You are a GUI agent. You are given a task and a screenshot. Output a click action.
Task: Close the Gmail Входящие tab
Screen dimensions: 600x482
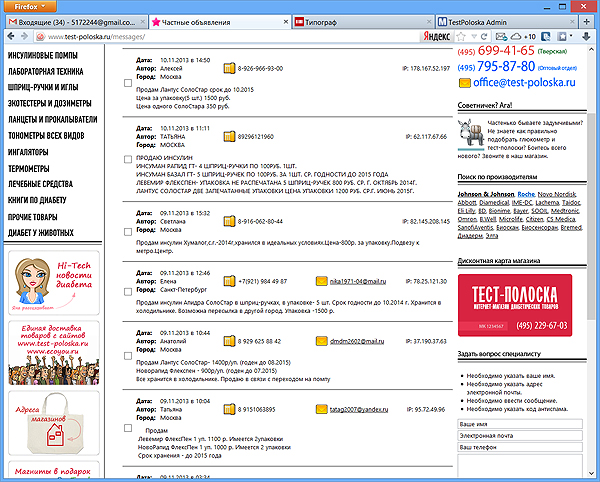pyautogui.click(x=142, y=22)
